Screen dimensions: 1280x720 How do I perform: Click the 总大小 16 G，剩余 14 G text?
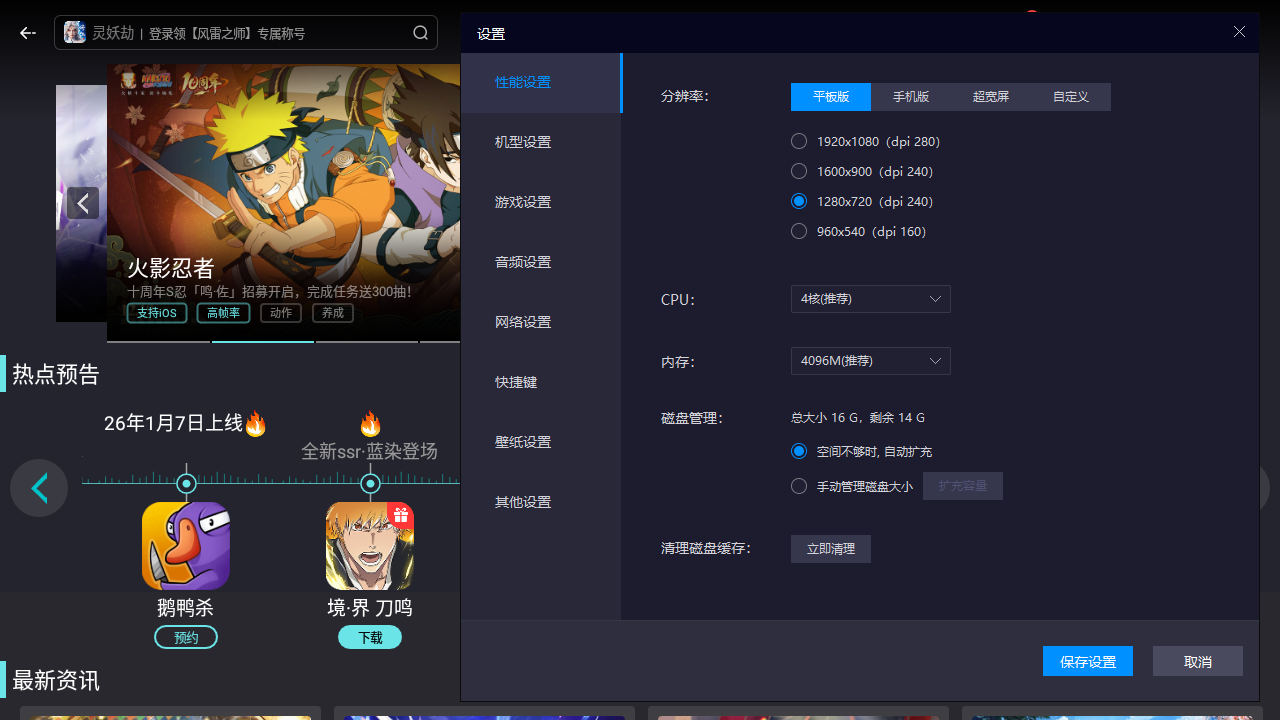pyautogui.click(x=858, y=418)
